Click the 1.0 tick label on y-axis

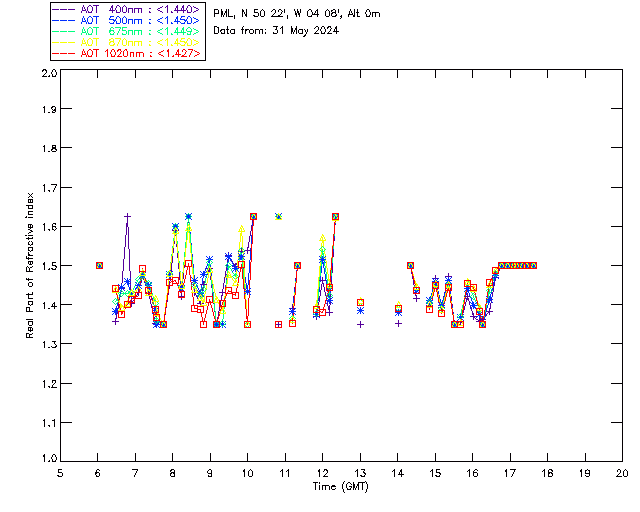(48, 460)
